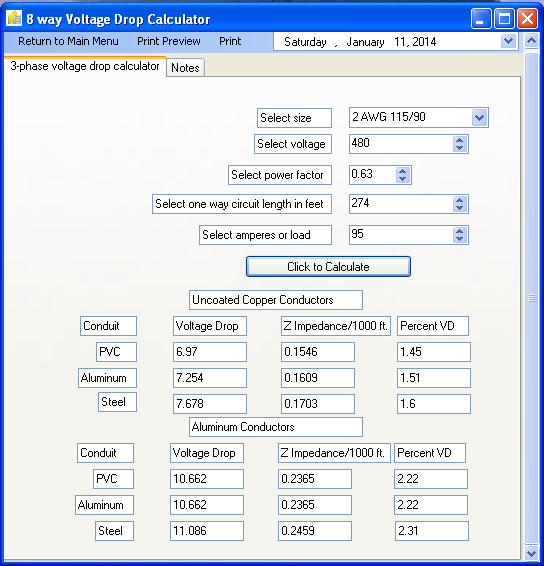Viewport: 544px width, 566px height.
Task: Open Print Preview from menu bar
Action: pos(169,41)
